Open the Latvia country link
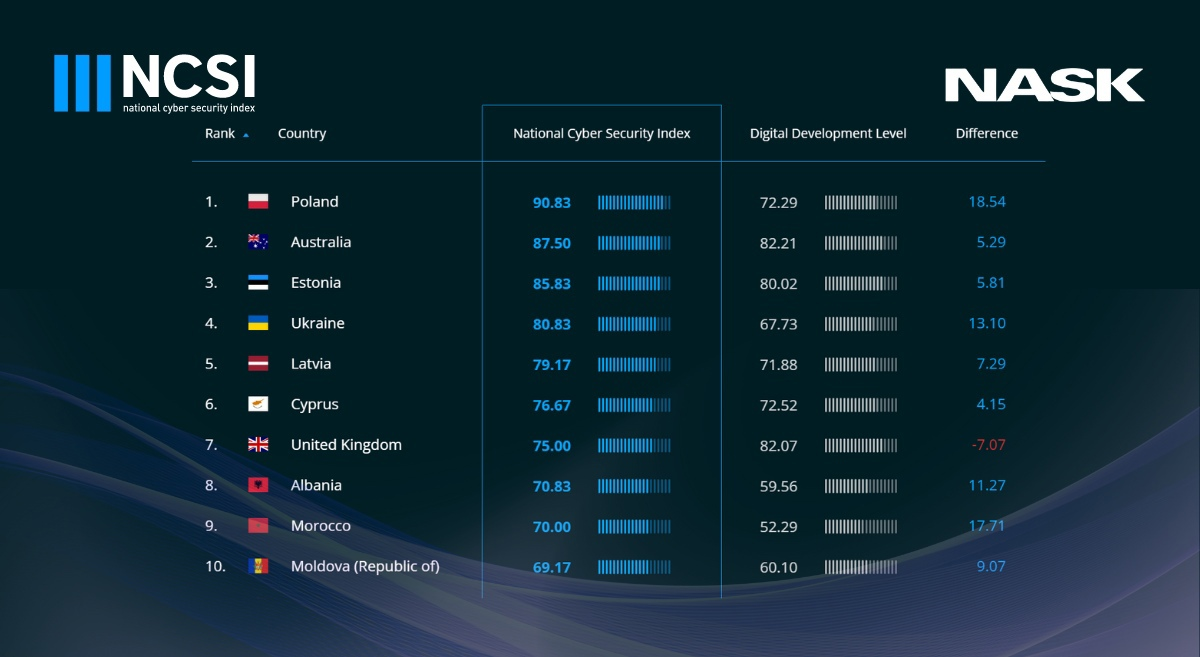This screenshot has height=657, width=1200. pos(310,364)
